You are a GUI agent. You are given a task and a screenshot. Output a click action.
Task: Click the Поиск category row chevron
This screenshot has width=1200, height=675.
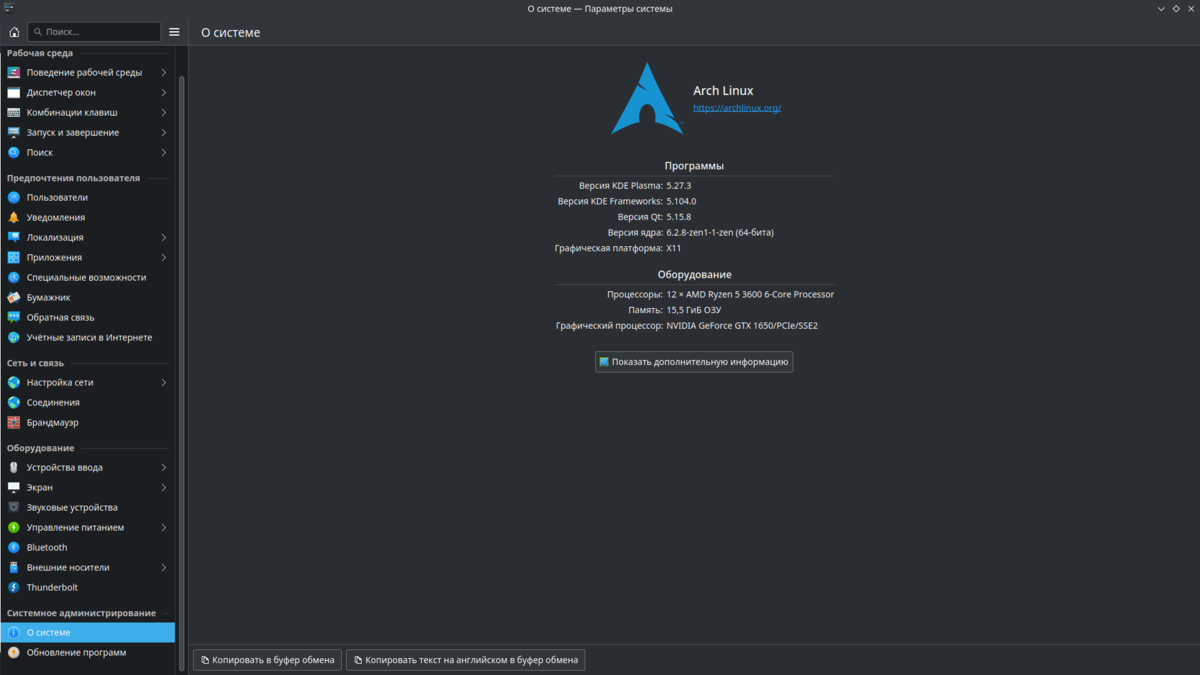[x=164, y=152]
